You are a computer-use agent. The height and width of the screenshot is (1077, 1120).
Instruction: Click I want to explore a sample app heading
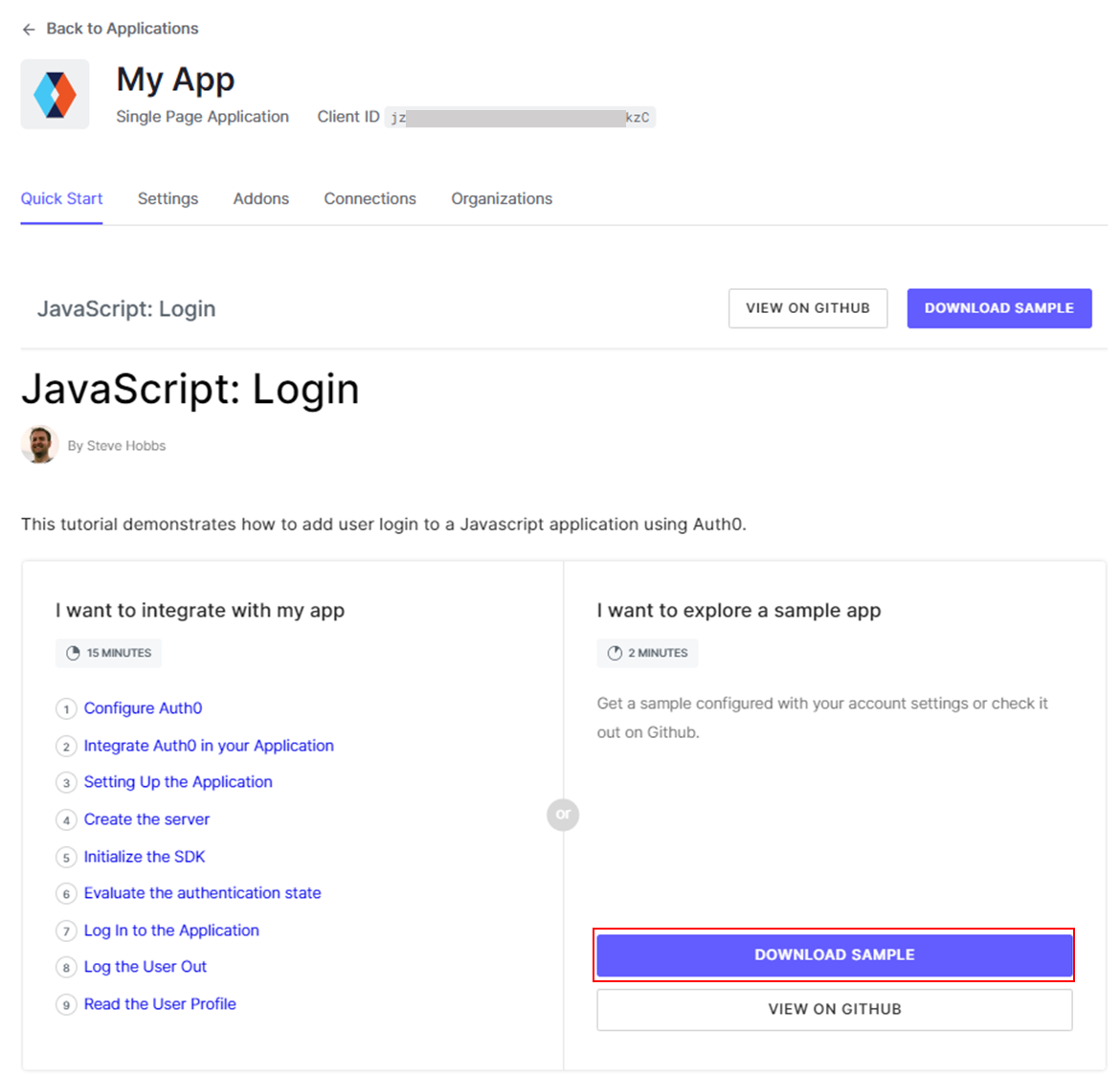click(x=739, y=611)
